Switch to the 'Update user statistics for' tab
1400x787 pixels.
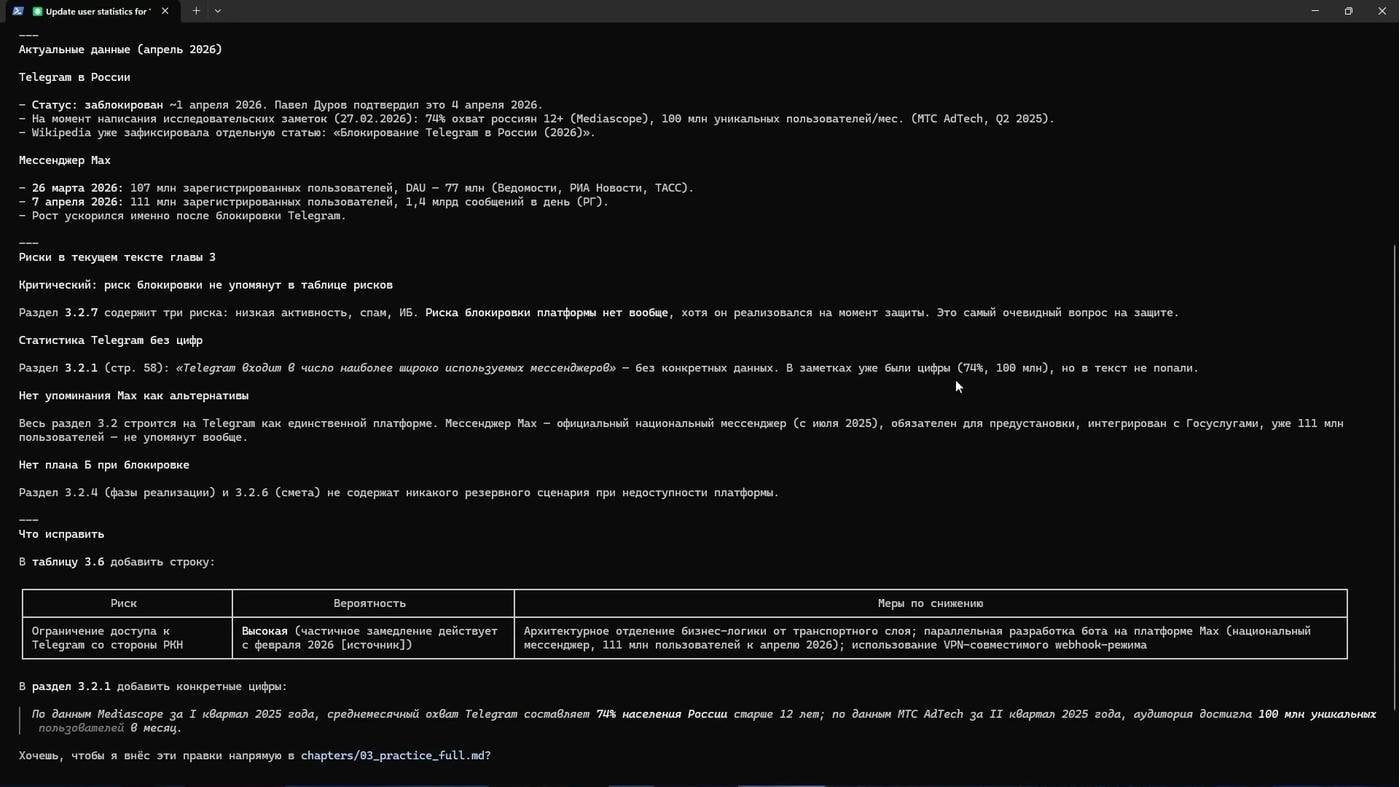(98, 11)
